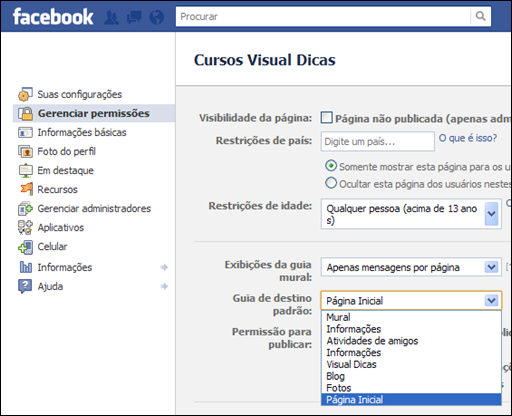Choose the Informações option above Visual Dicas

click(x=411, y=353)
